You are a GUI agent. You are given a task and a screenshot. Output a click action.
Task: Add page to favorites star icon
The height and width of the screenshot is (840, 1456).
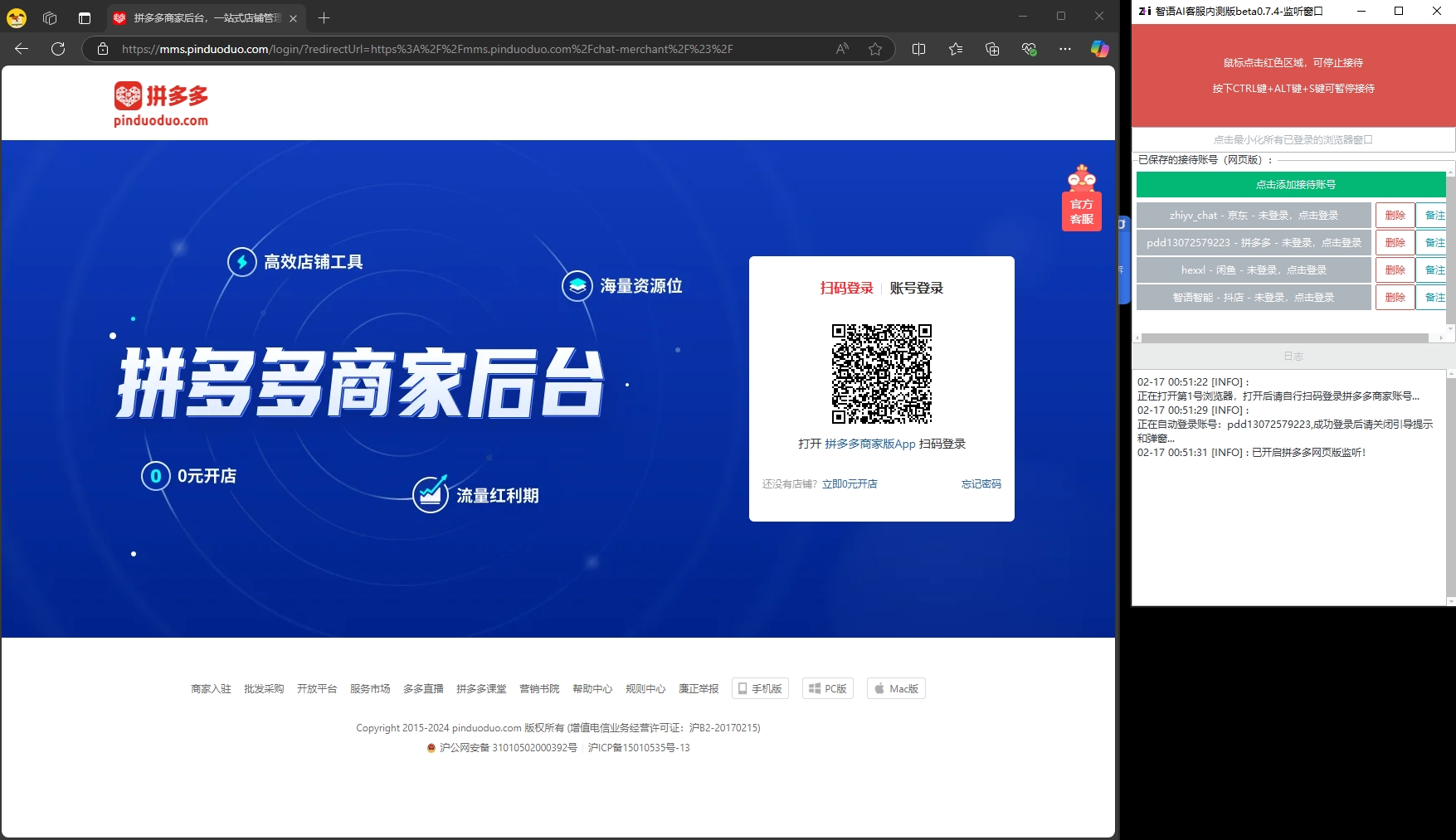click(x=874, y=49)
